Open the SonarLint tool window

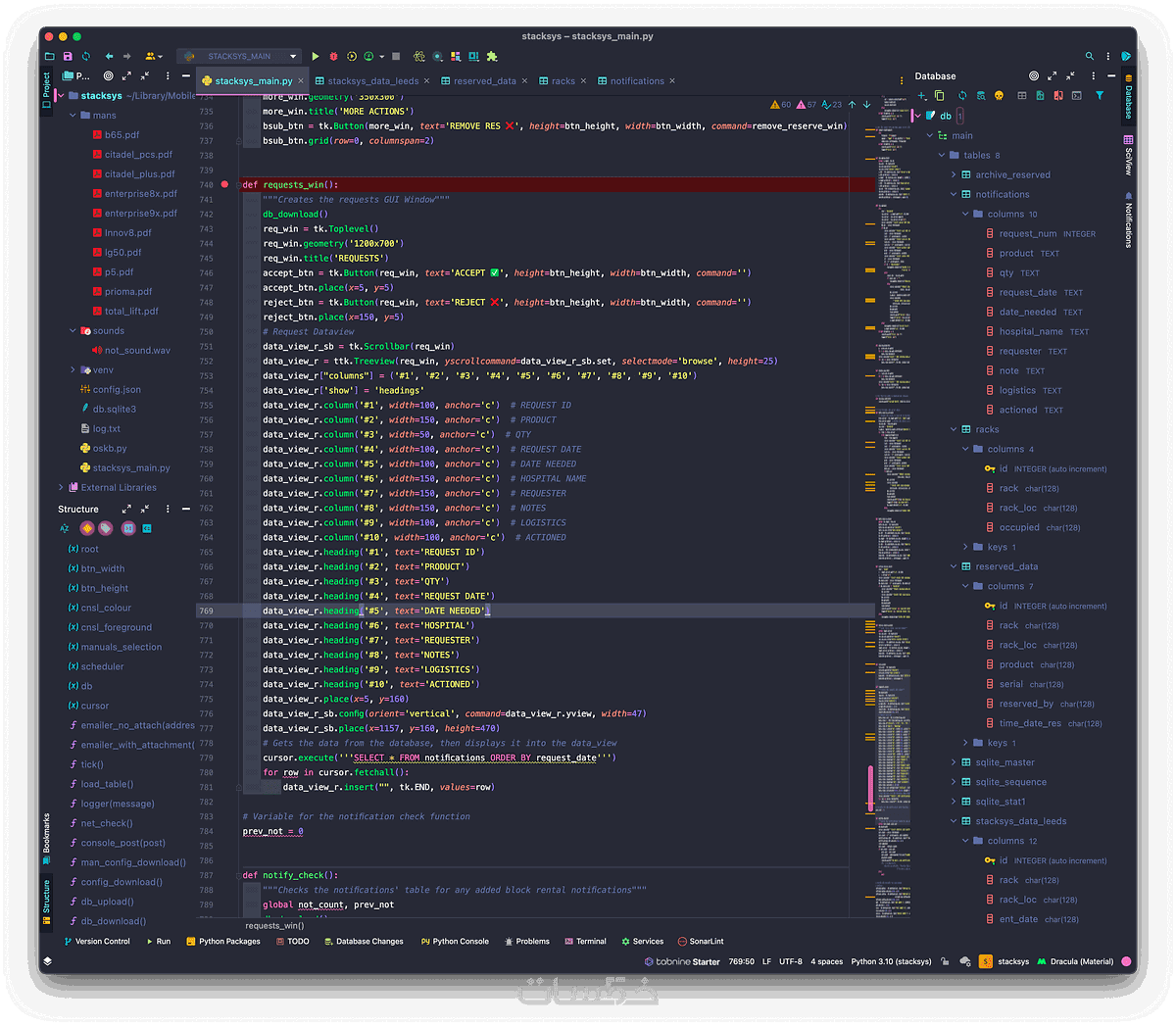pyautogui.click(x=701, y=942)
